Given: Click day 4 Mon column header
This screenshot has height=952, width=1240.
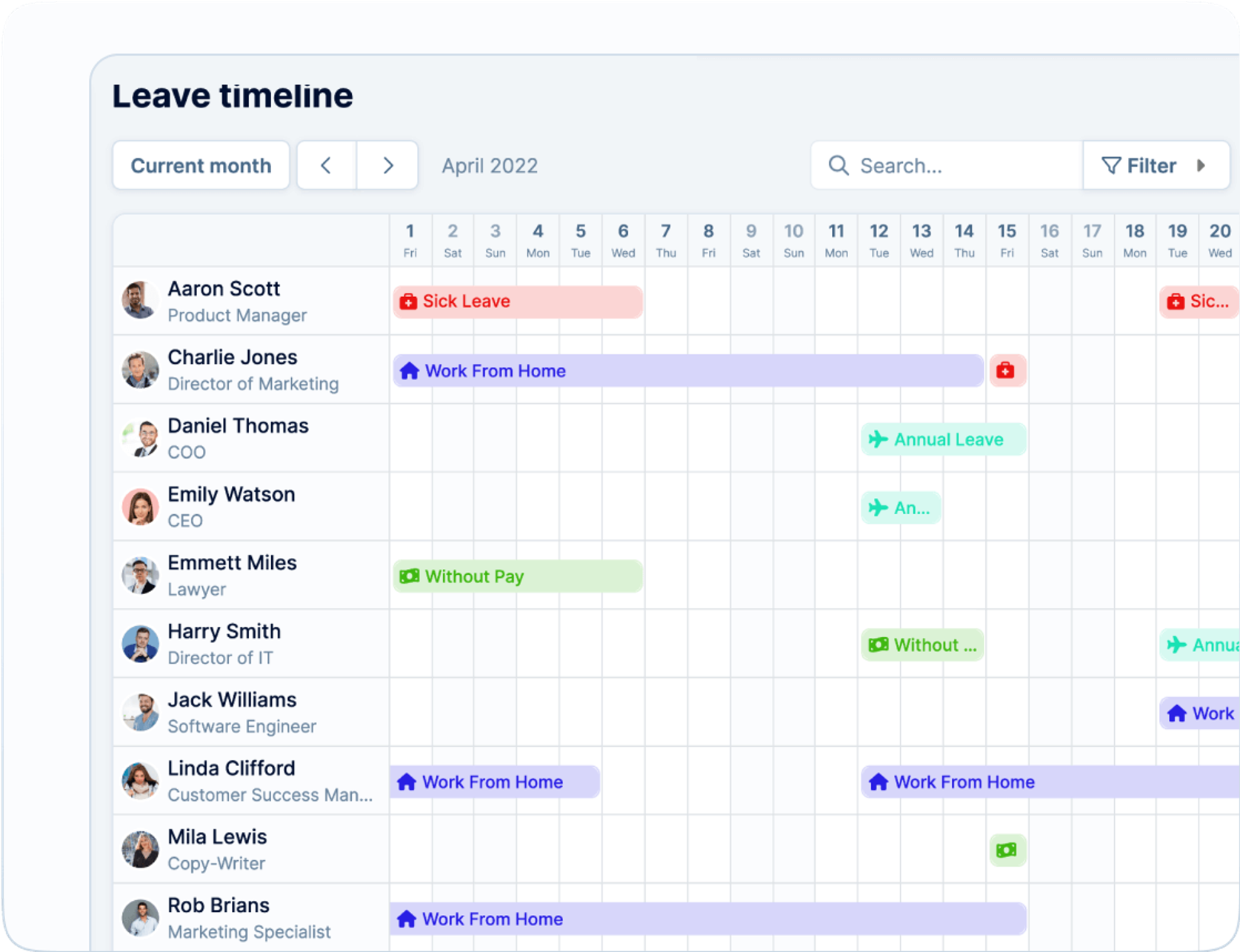Looking at the screenshot, I should (x=538, y=241).
